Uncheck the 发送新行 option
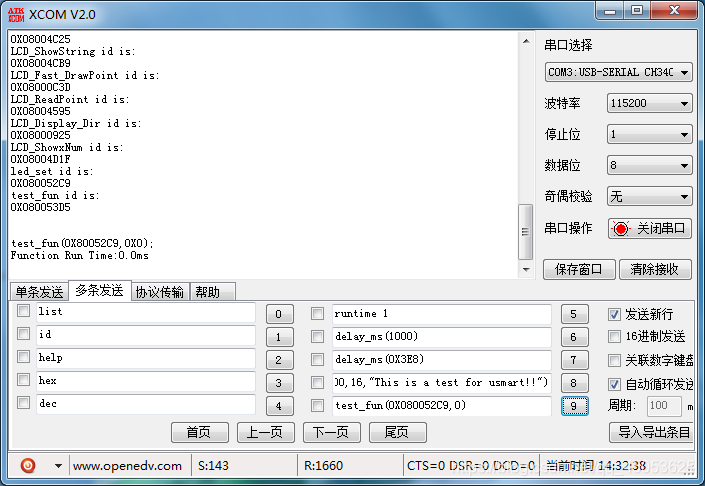 (614, 314)
